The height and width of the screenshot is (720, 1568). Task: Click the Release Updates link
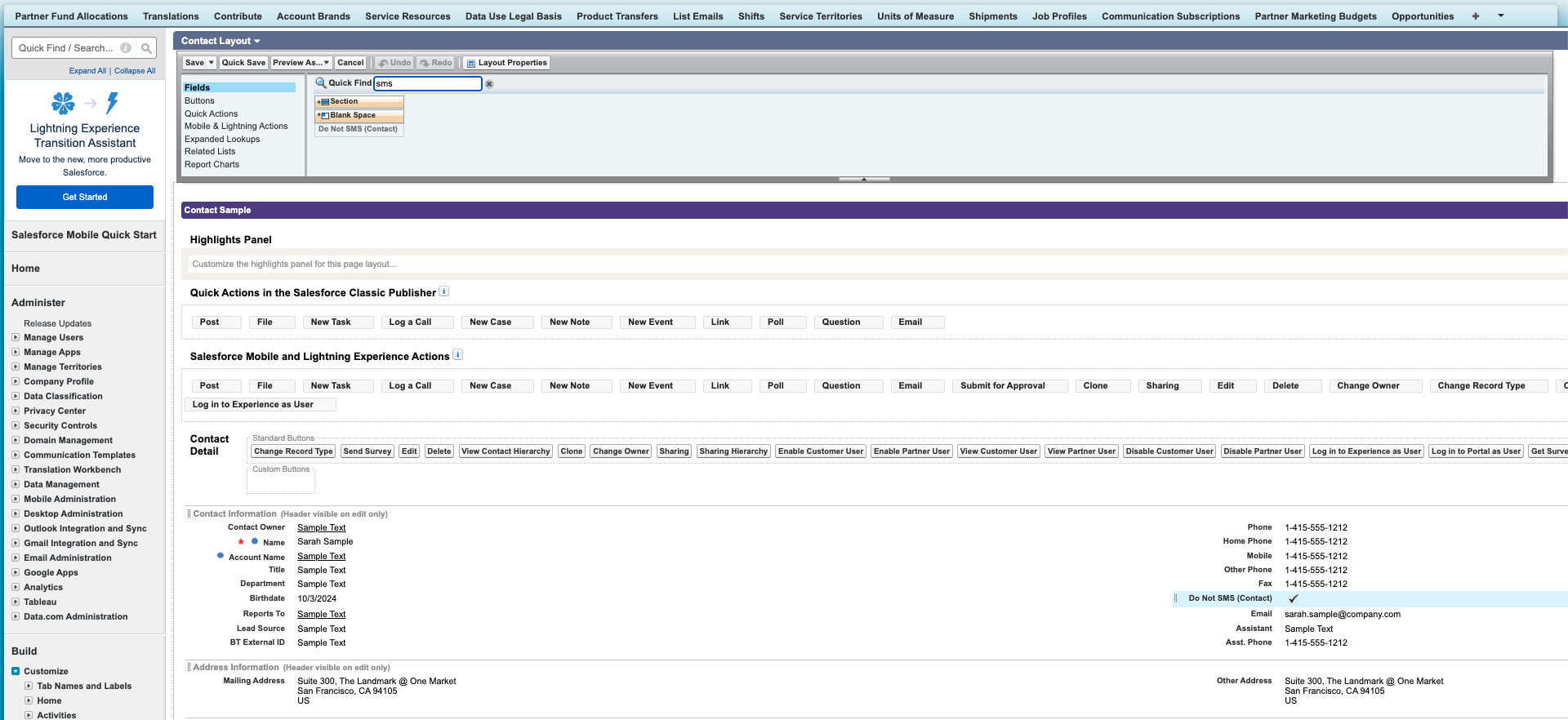click(x=57, y=324)
